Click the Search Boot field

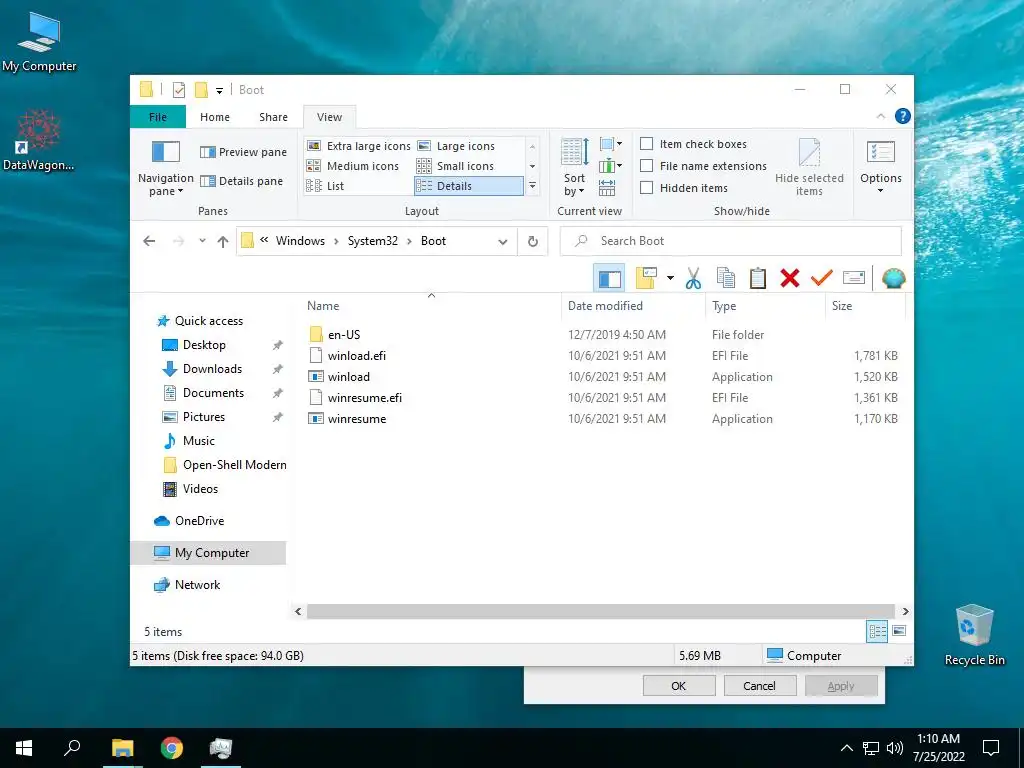pos(731,241)
